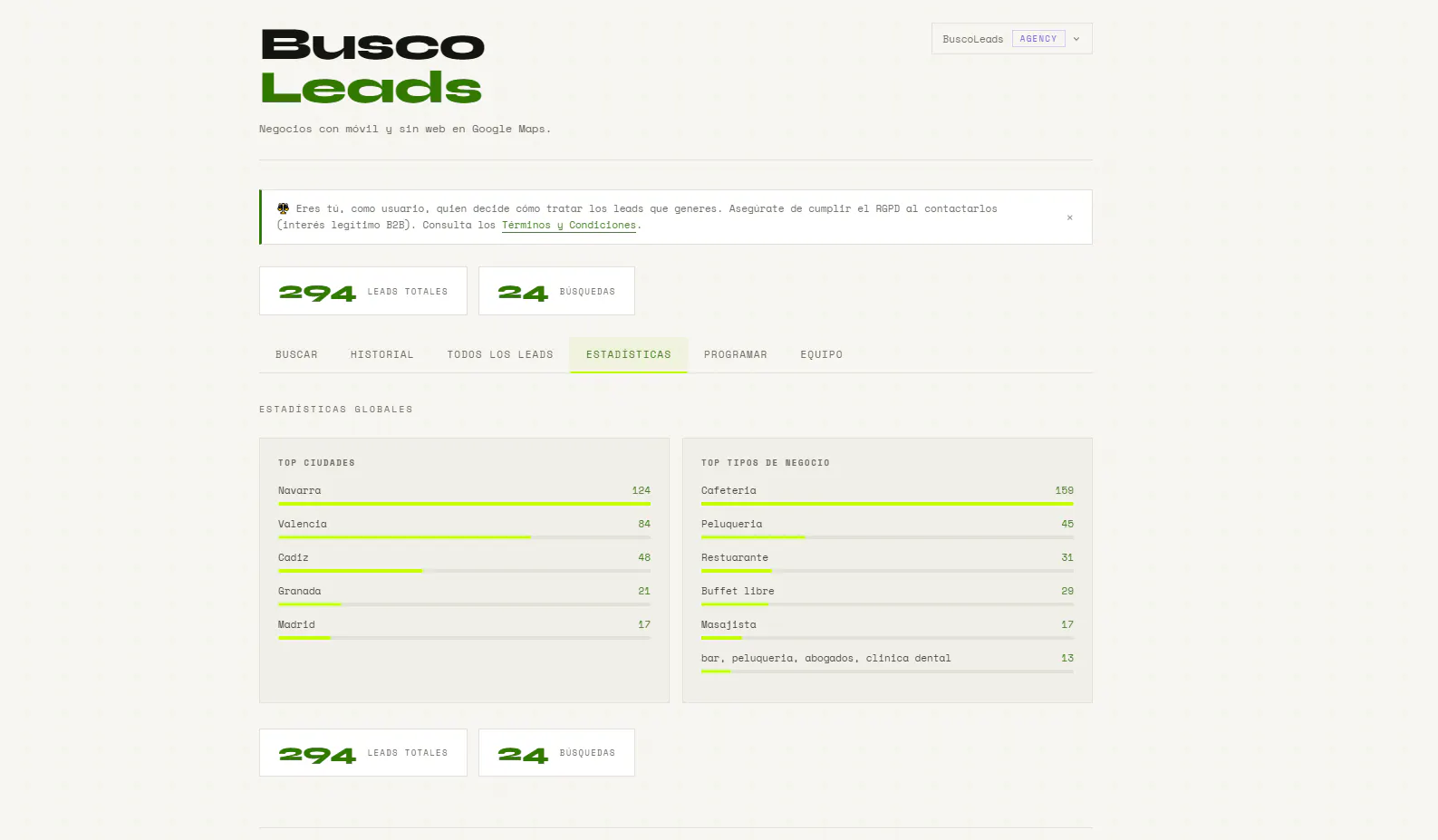The width and height of the screenshot is (1438, 840).
Task: Click the Top Tipos de Negocio heading
Action: [765, 463]
